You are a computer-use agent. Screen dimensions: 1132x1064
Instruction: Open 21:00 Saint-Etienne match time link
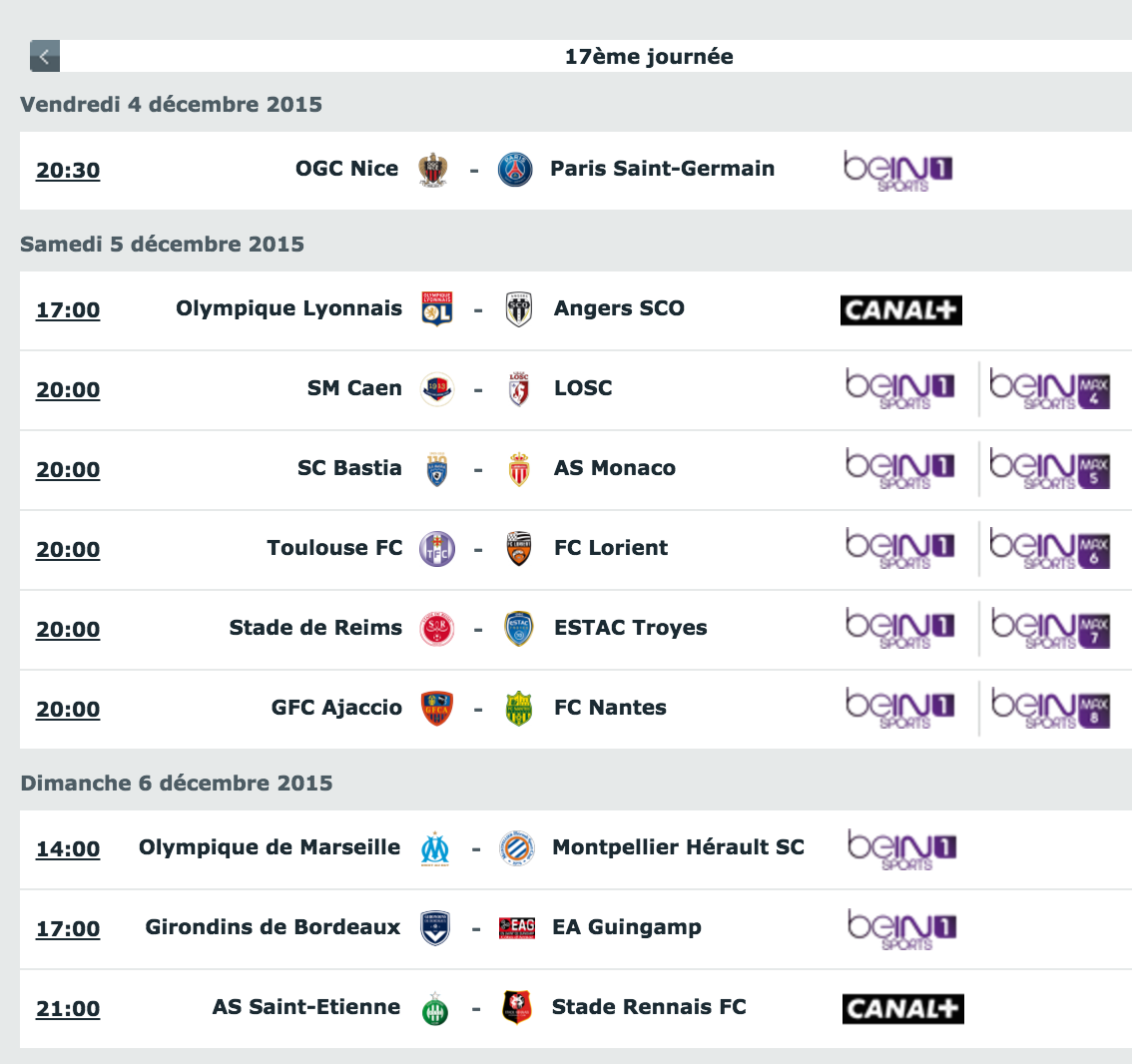coord(68,1009)
